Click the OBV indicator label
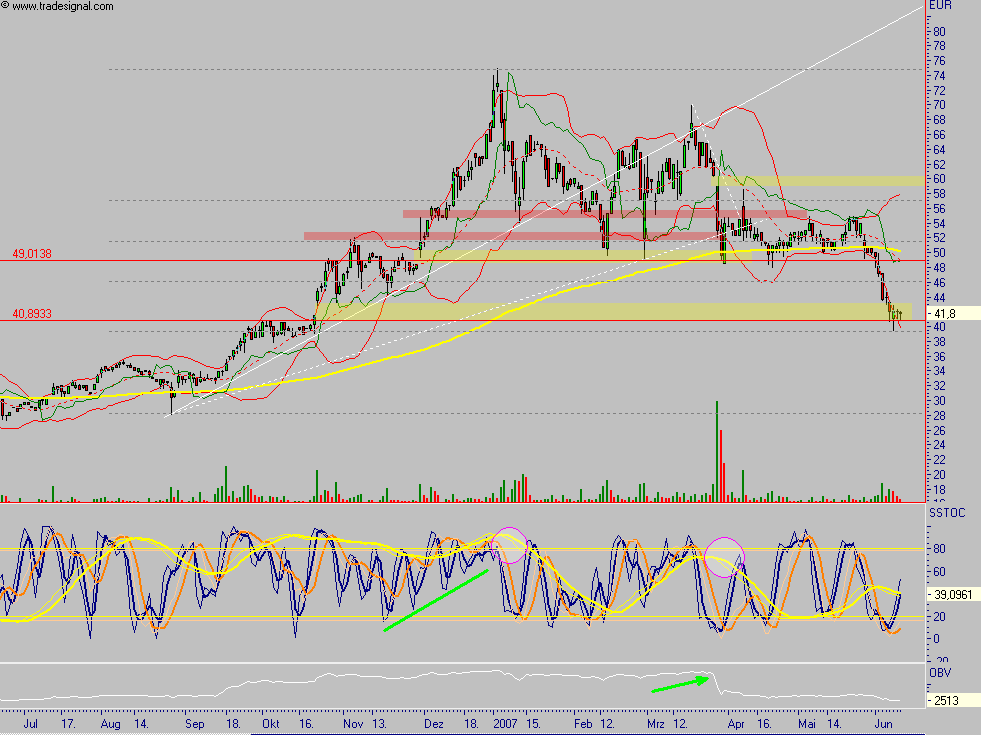This screenshot has height=735, width=981. click(x=939, y=673)
